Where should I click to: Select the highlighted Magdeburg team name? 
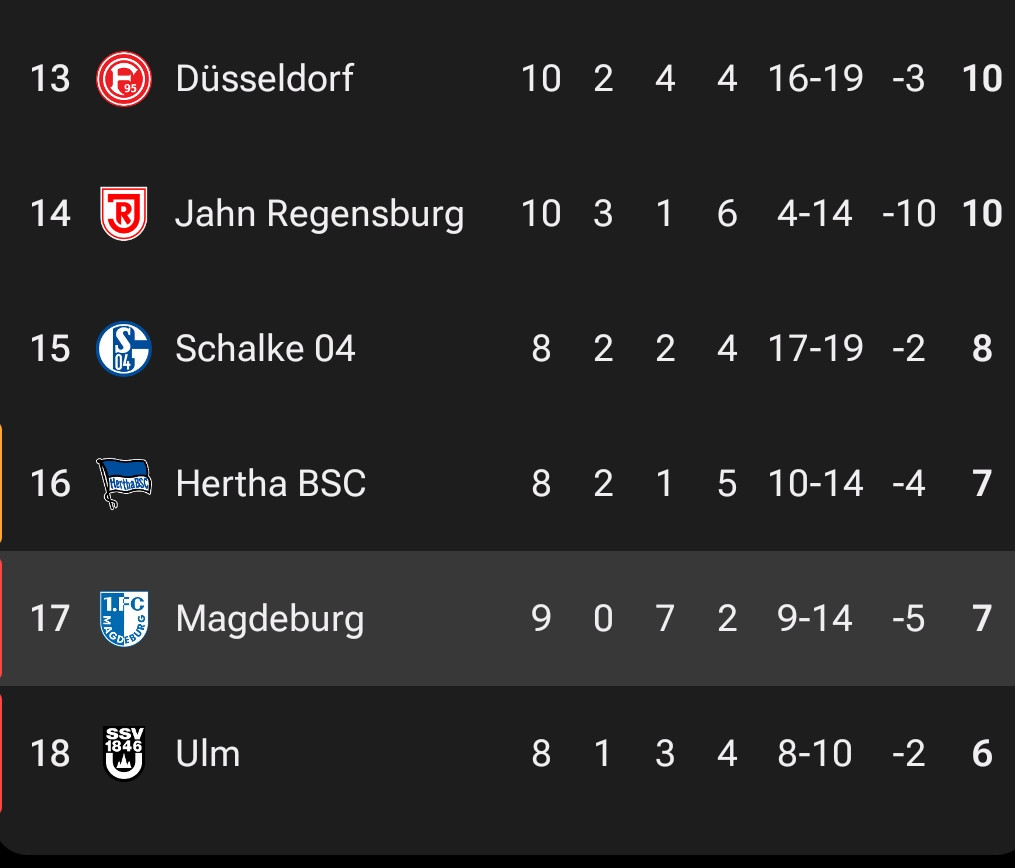click(269, 619)
